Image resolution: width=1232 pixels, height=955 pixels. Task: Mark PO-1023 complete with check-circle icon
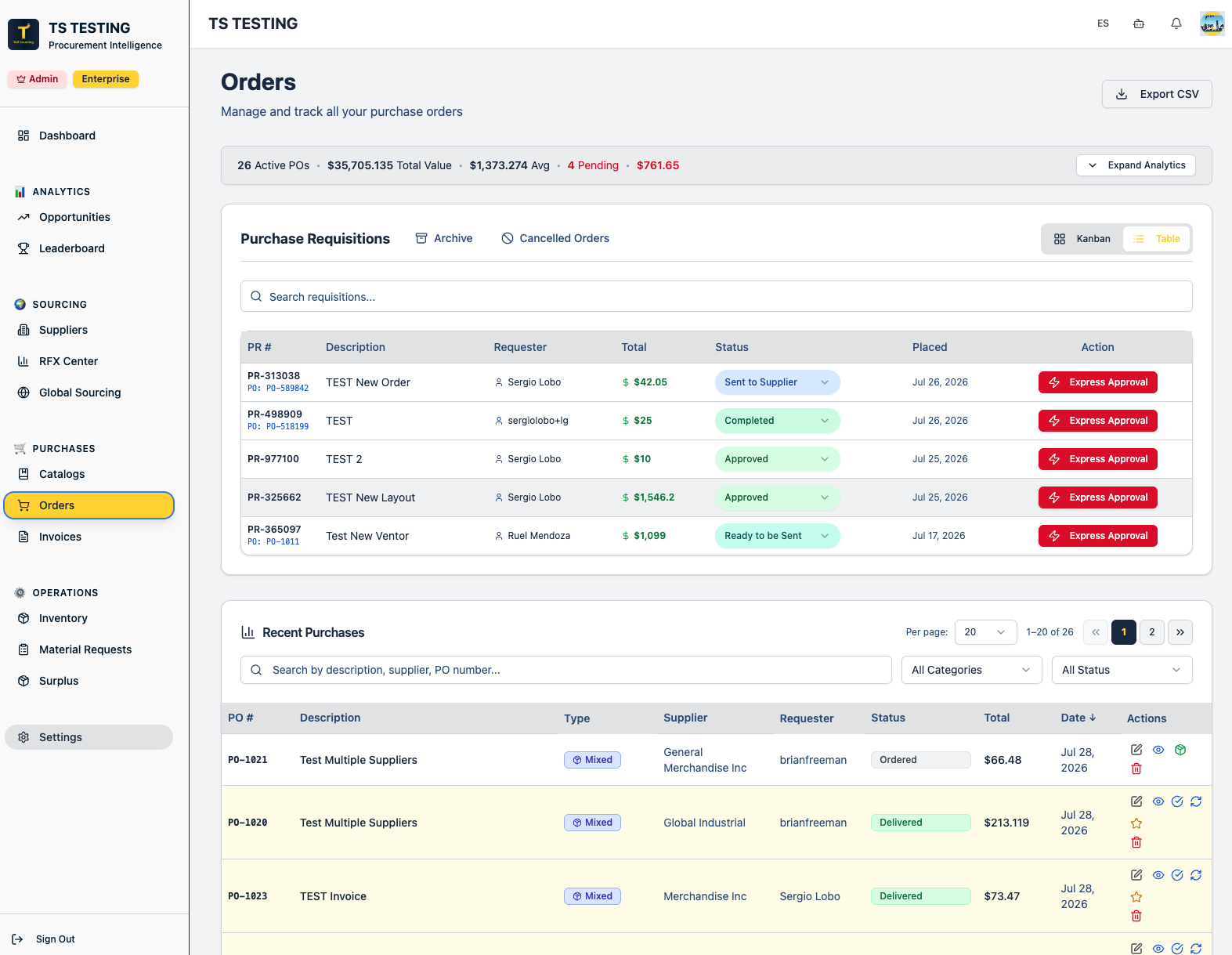click(1177, 875)
